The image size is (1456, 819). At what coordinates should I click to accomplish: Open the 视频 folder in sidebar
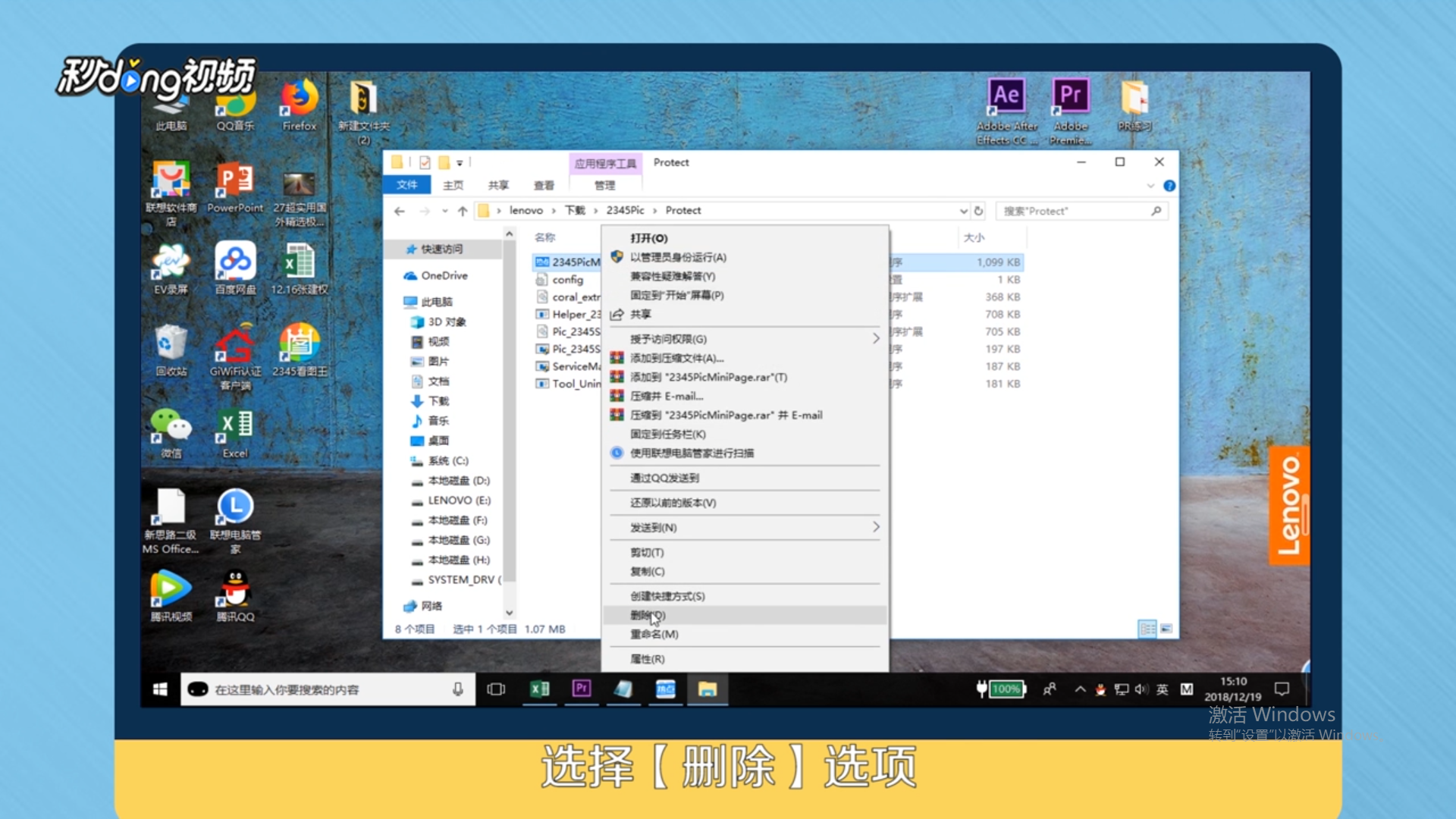point(438,341)
